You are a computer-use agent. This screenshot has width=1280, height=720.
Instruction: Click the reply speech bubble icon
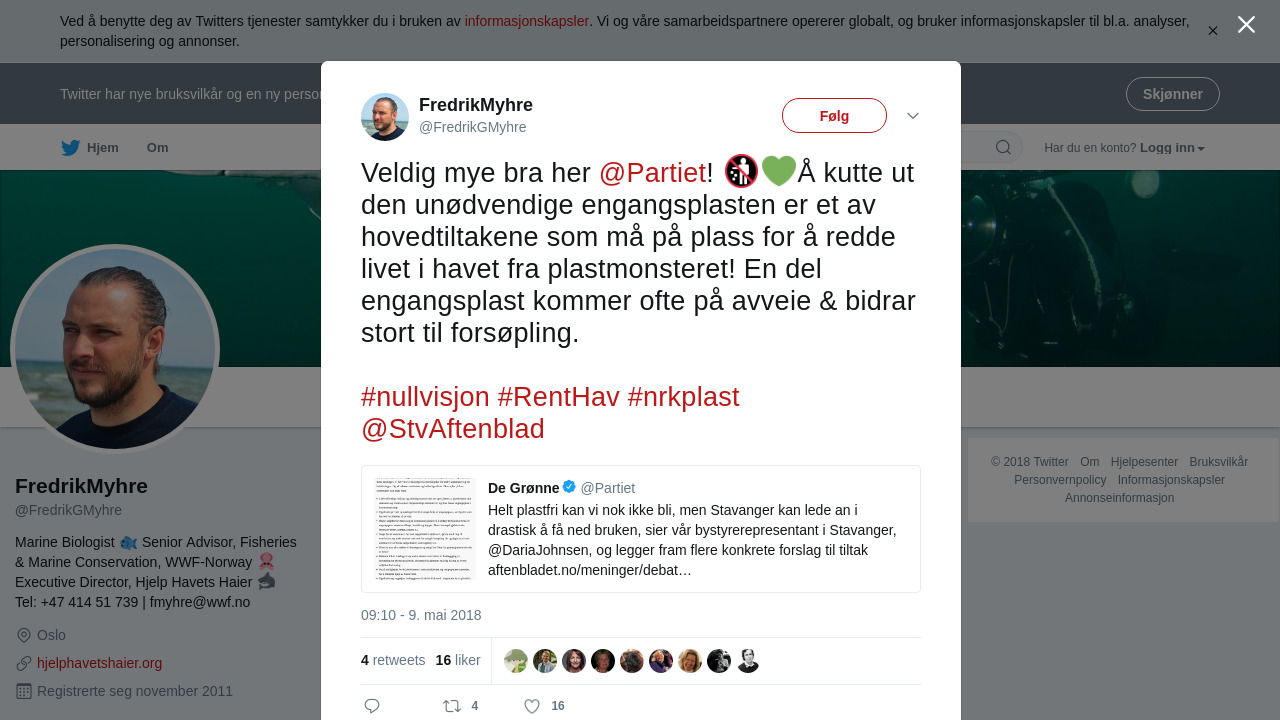(x=372, y=706)
